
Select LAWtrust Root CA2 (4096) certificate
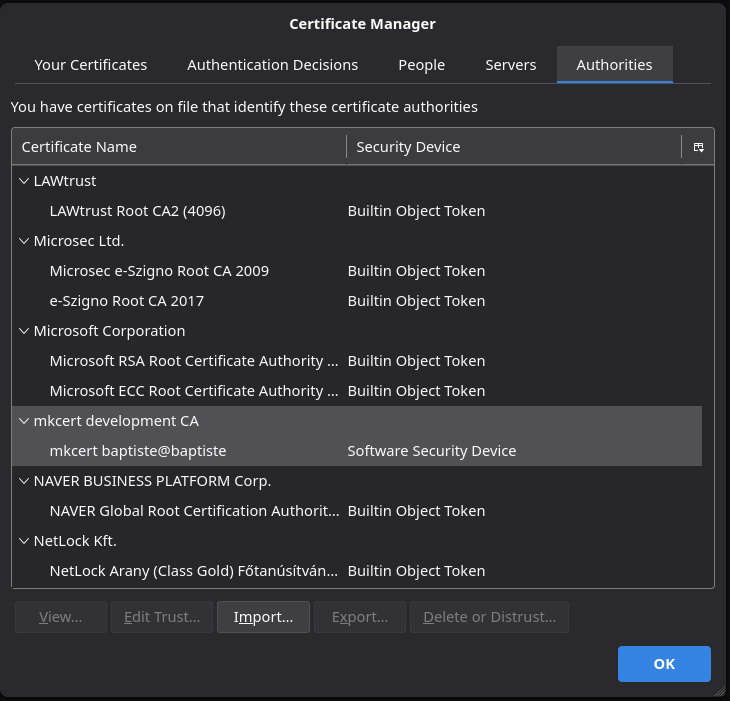[357, 211]
